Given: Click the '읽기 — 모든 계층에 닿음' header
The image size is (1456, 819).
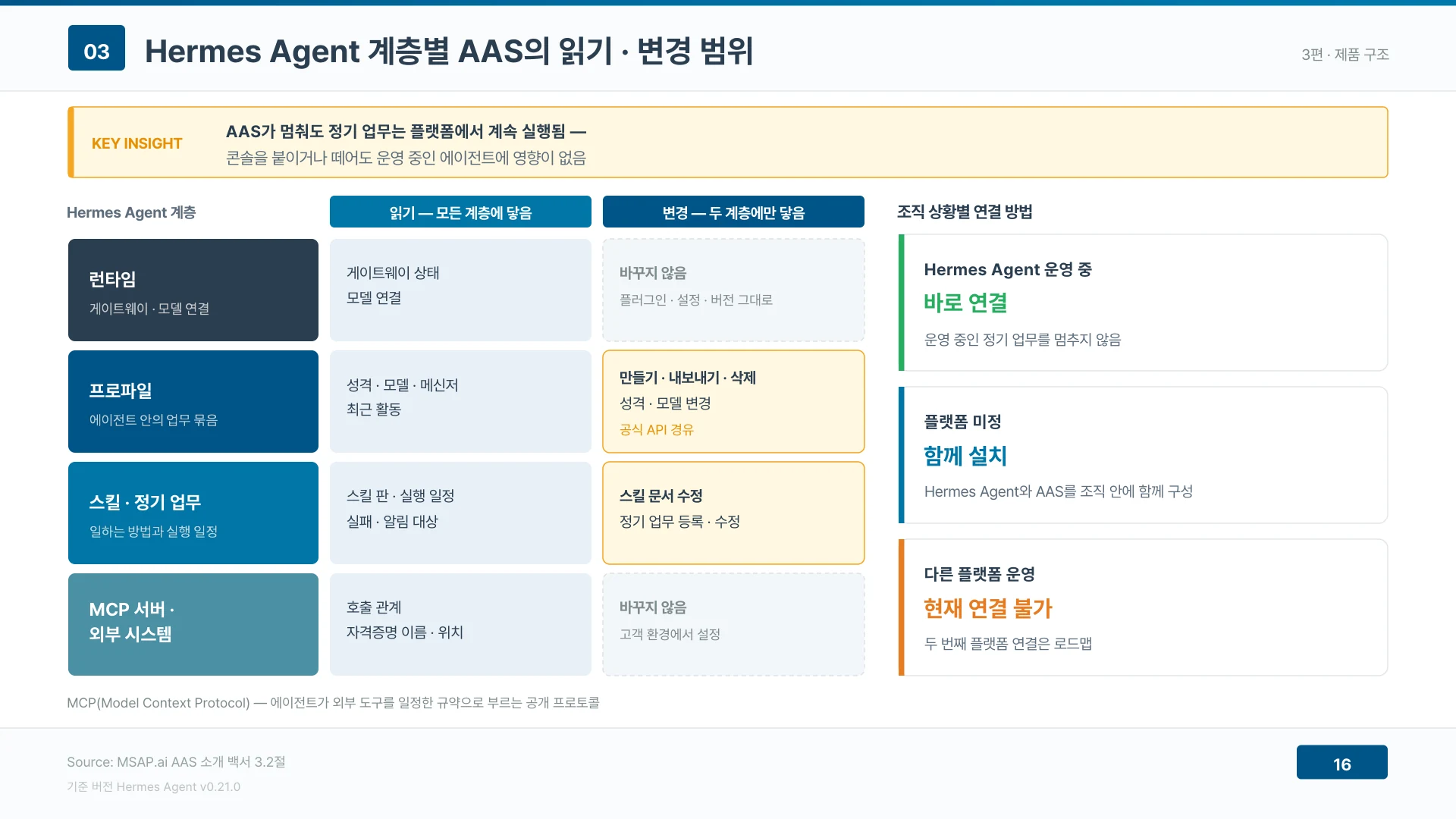Looking at the screenshot, I should [x=460, y=212].
